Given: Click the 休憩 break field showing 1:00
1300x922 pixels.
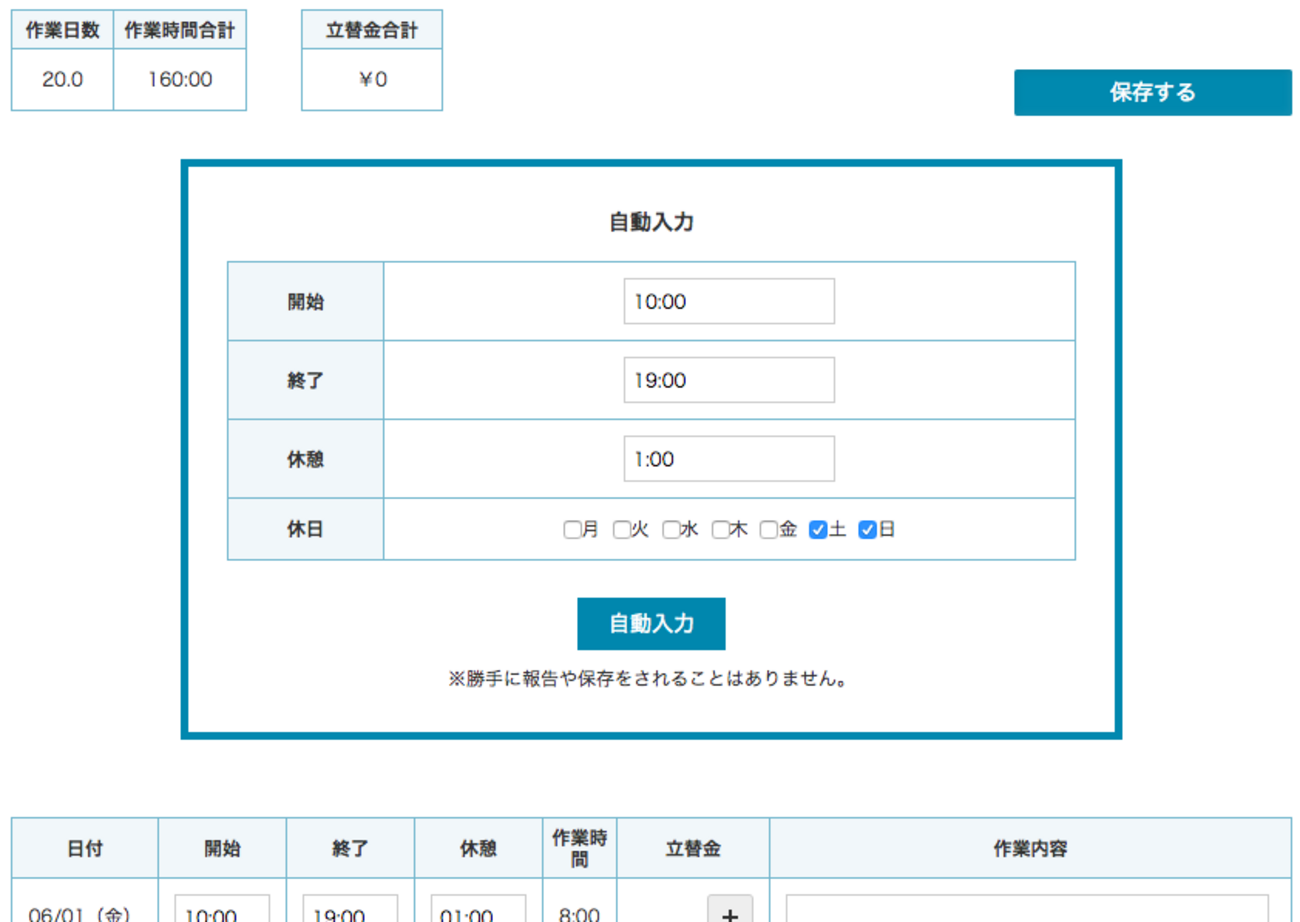Looking at the screenshot, I should (729, 457).
